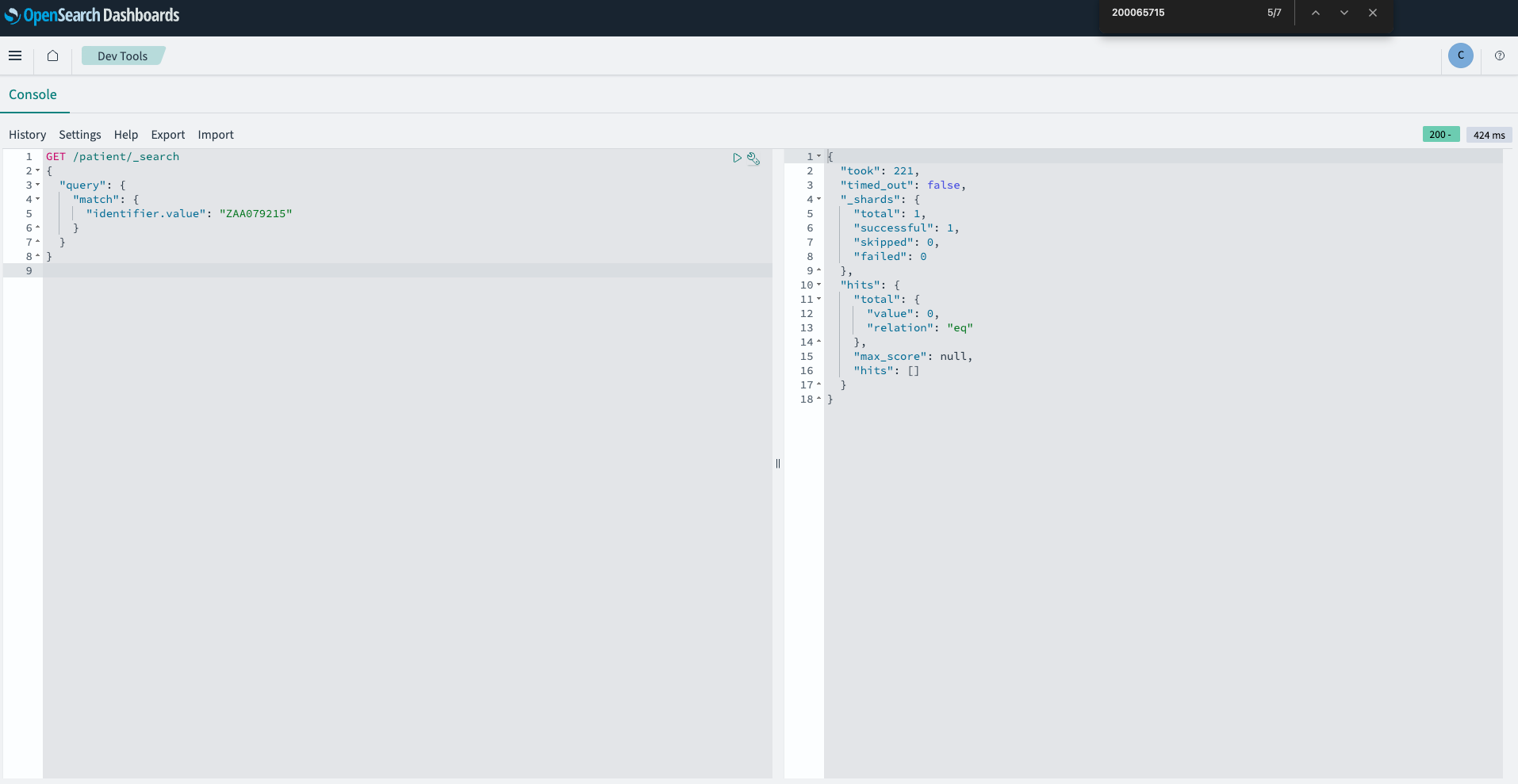Click "timed_out": false in response
The width and height of the screenshot is (1518, 784).
pos(903,185)
